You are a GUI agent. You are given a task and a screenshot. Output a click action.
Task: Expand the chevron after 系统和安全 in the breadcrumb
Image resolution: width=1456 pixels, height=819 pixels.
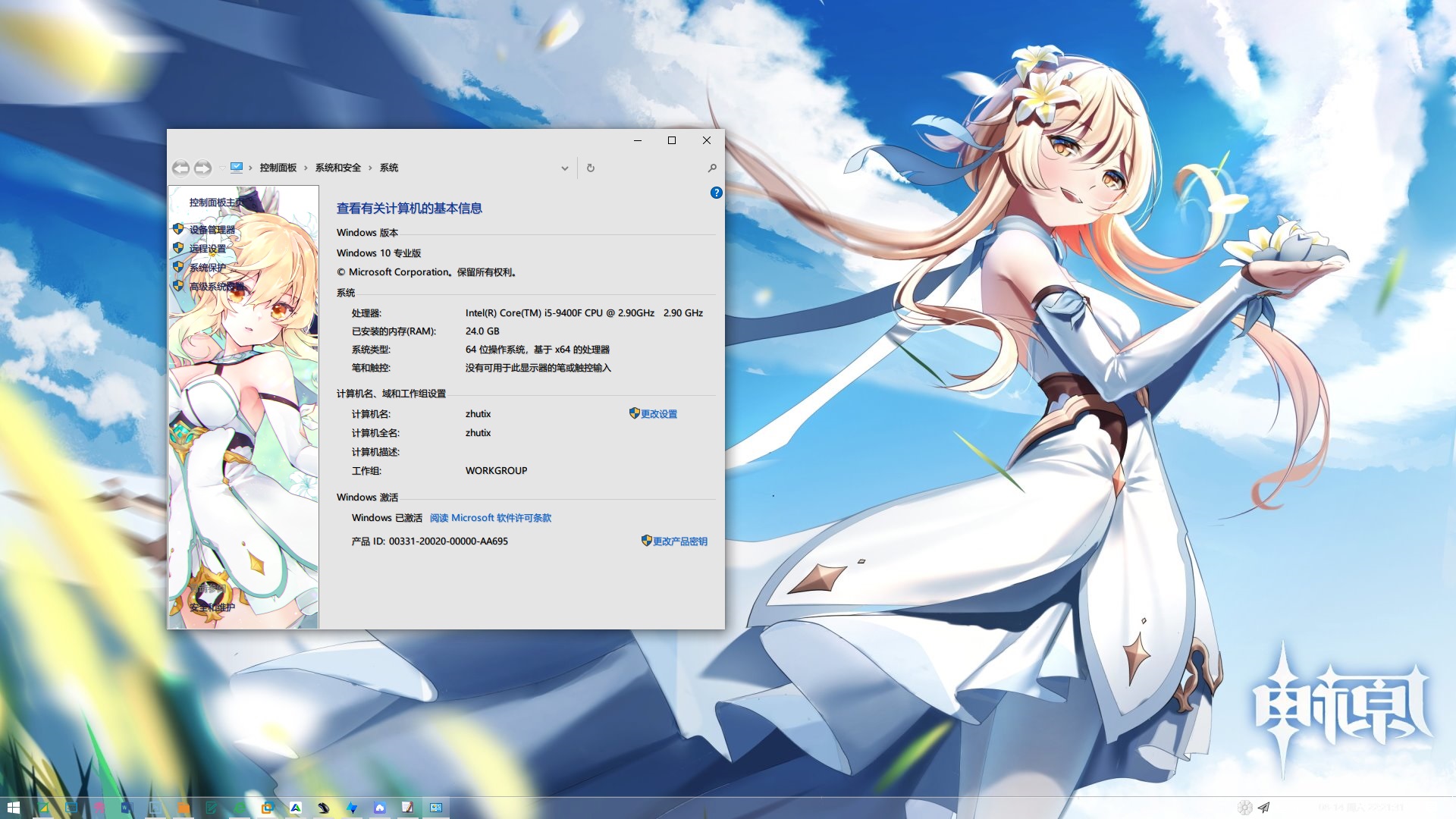(370, 168)
